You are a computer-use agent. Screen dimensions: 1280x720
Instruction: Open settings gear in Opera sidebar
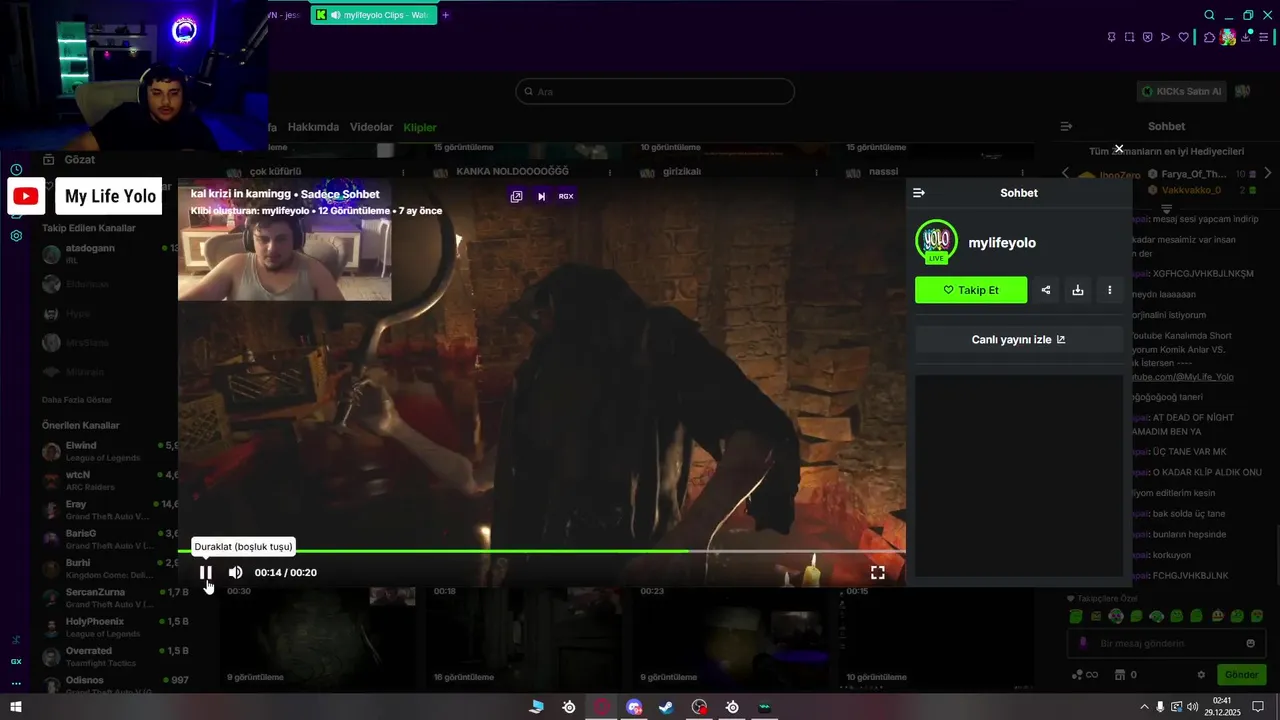(16, 236)
